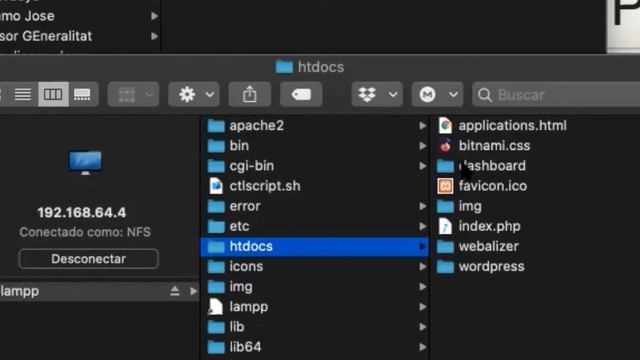Select the favicon.ico file icon
This screenshot has width=640, height=360.
(445, 186)
